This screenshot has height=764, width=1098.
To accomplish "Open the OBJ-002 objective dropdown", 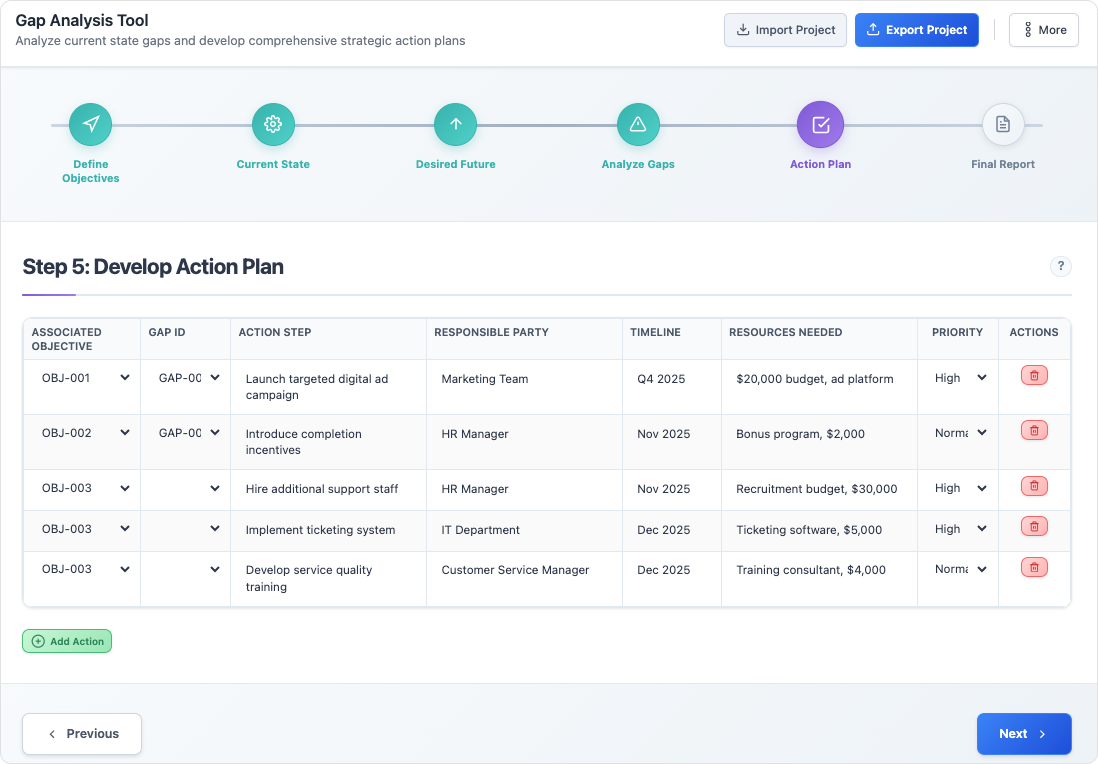I will (84, 433).
